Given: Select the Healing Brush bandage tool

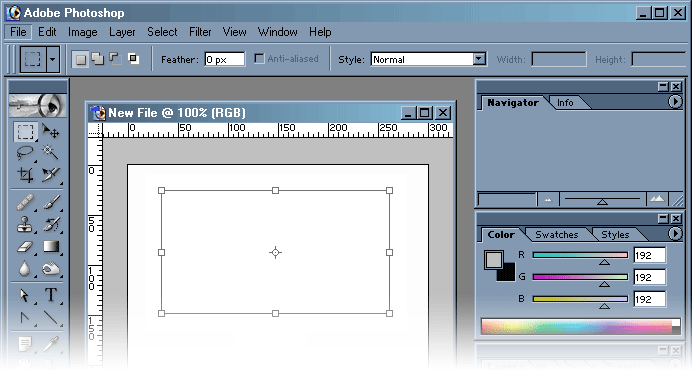Looking at the screenshot, I should [x=25, y=202].
